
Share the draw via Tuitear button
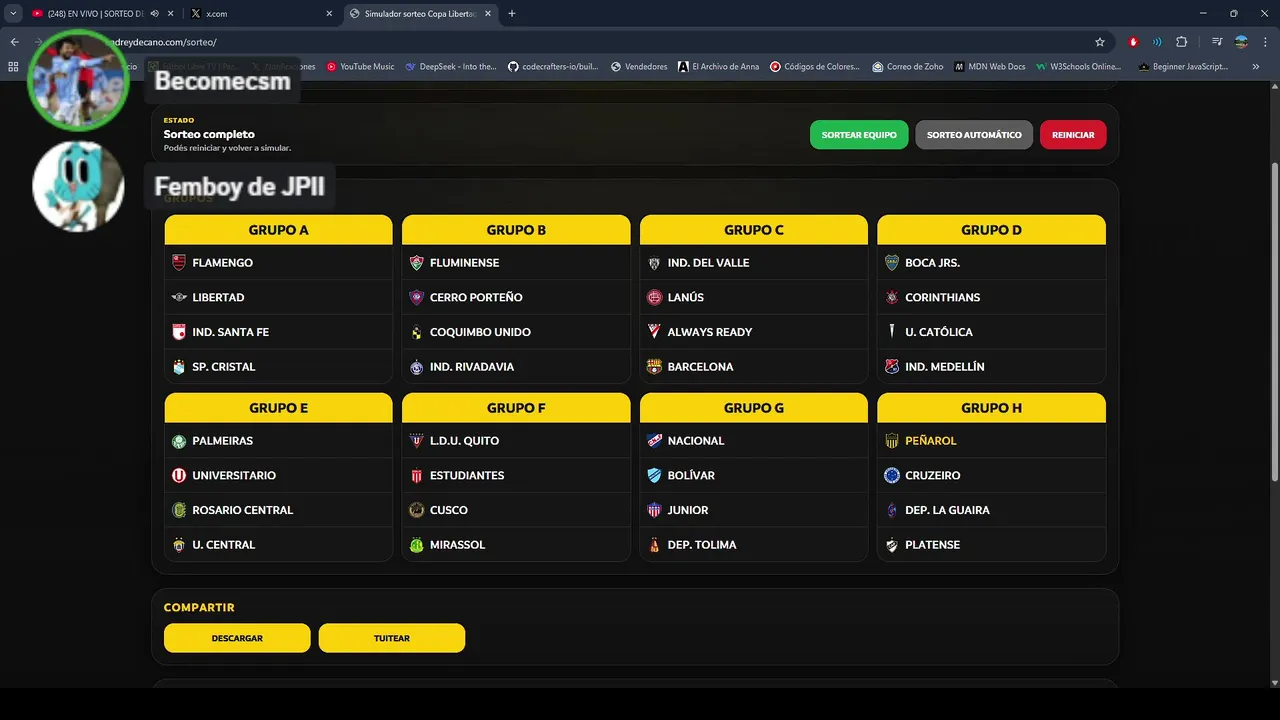coord(392,638)
